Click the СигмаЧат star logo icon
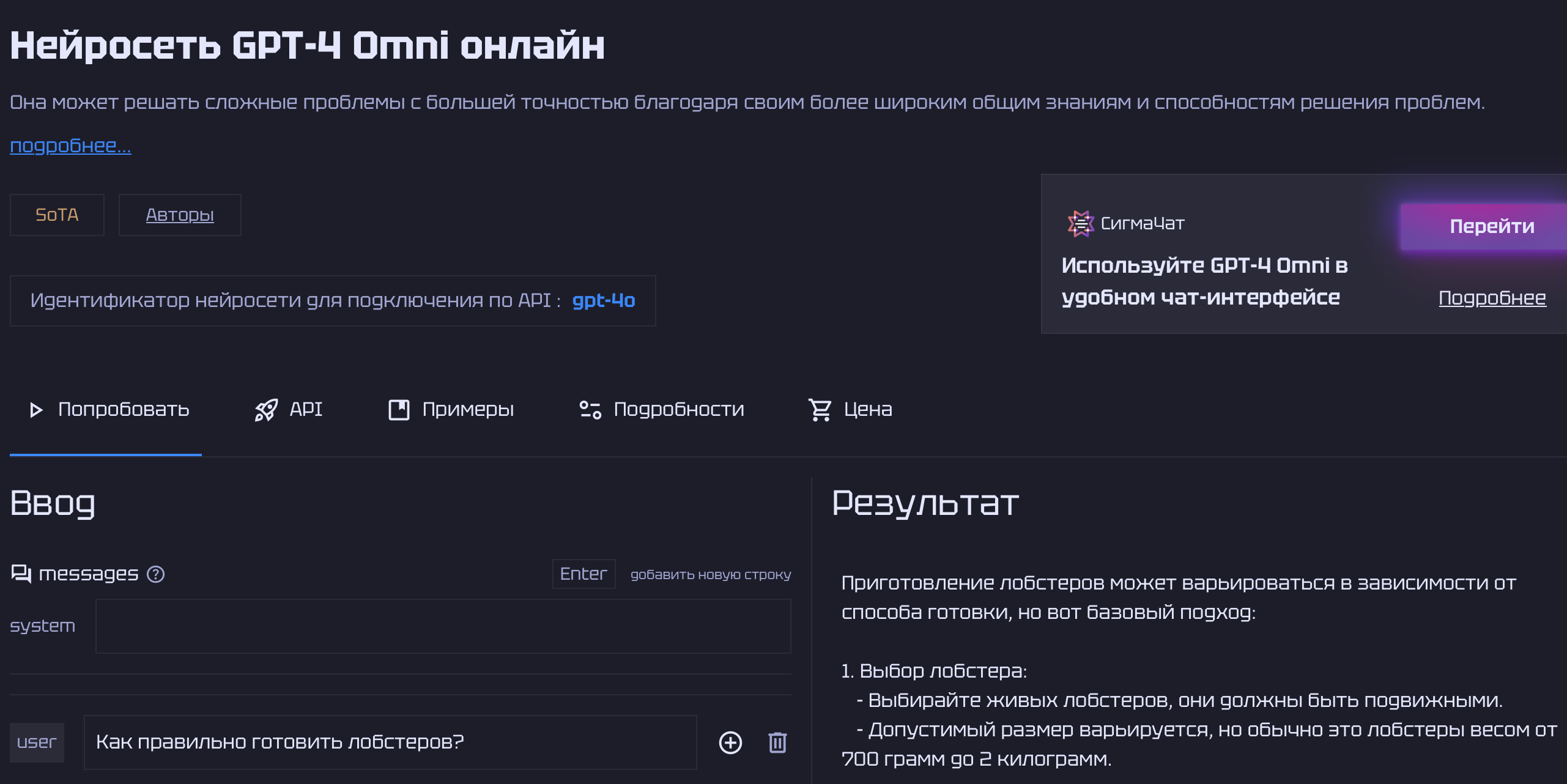Image resolution: width=1567 pixels, height=784 pixels. [x=1081, y=223]
